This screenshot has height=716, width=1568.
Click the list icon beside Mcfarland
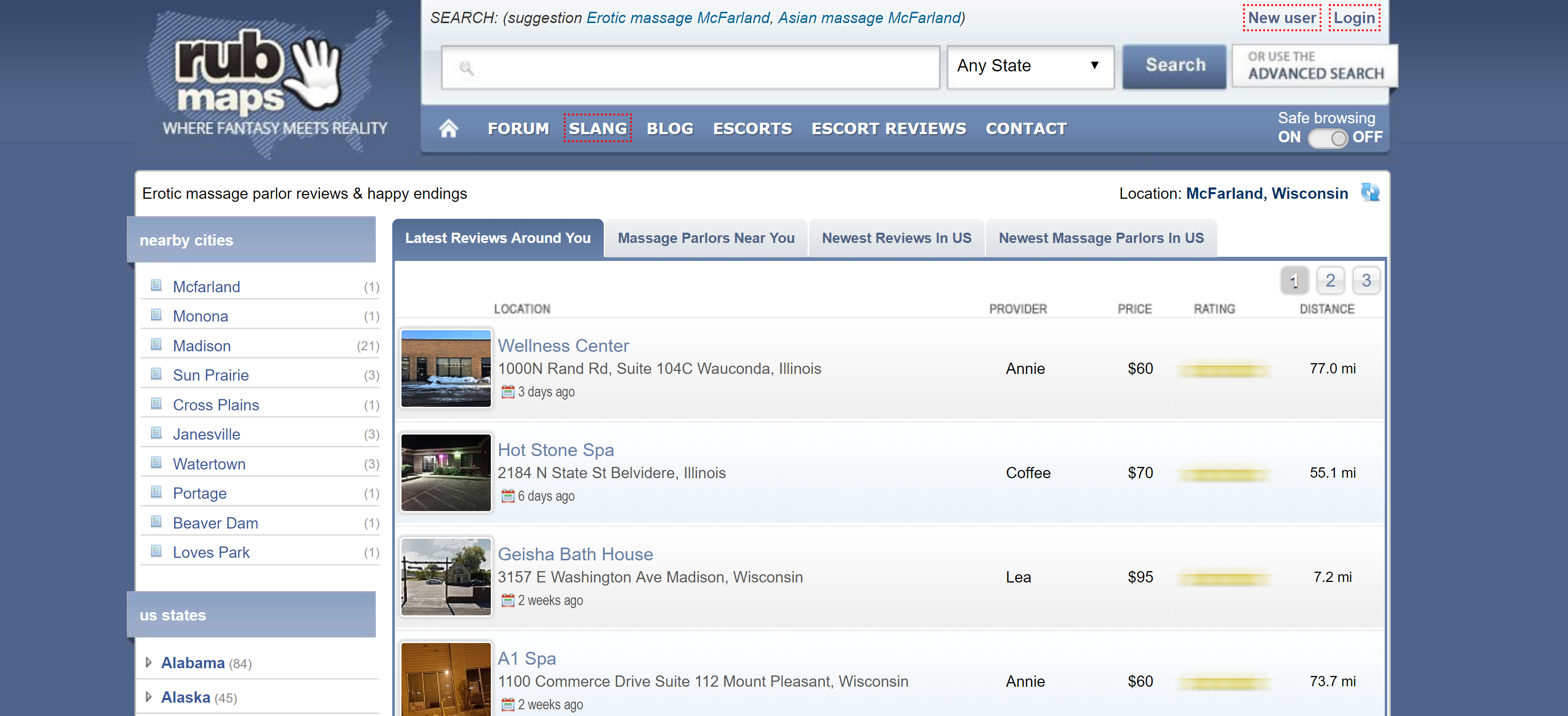tap(157, 286)
